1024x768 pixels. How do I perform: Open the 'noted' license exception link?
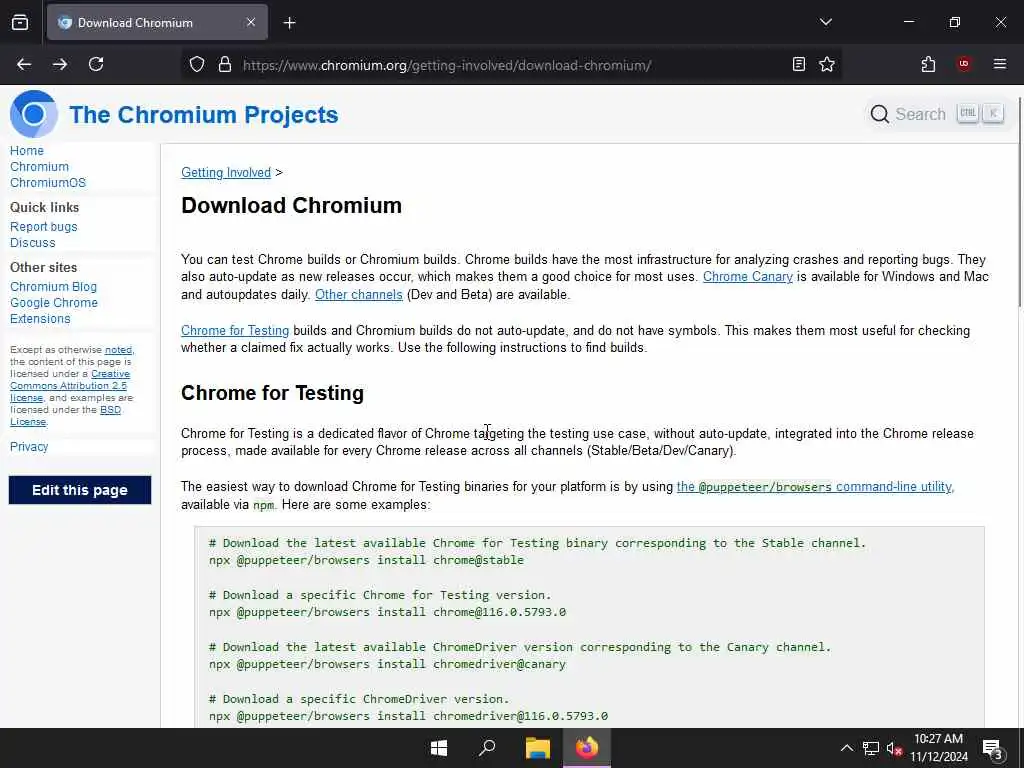[x=118, y=350]
